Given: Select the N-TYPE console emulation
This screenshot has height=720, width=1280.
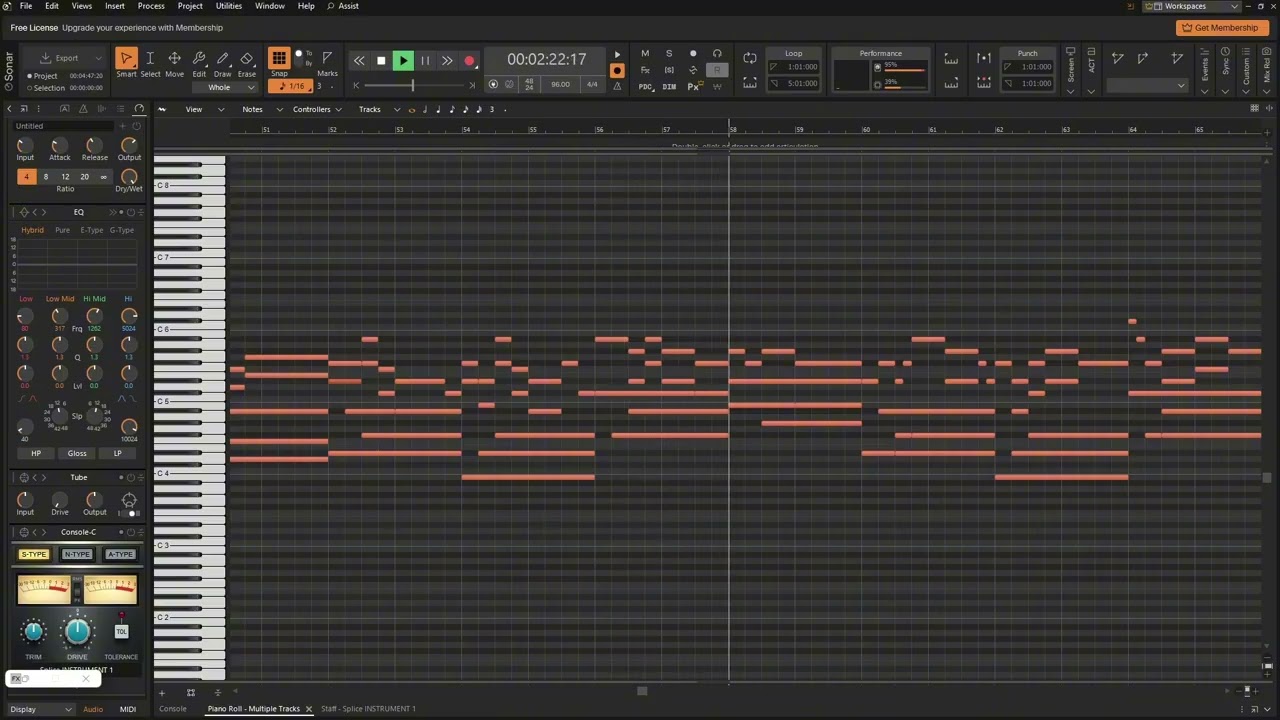Looking at the screenshot, I should pyautogui.click(x=77, y=554).
